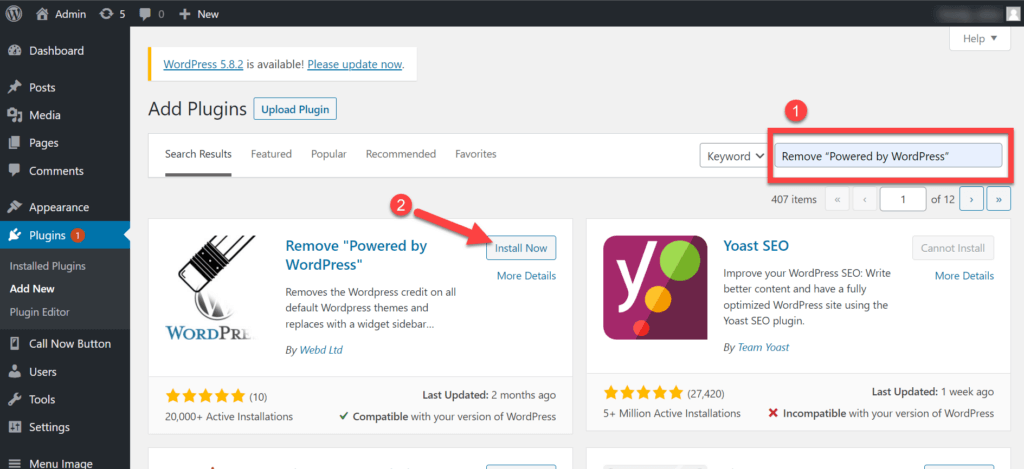Focus the plugin search input field

(888, 156)
